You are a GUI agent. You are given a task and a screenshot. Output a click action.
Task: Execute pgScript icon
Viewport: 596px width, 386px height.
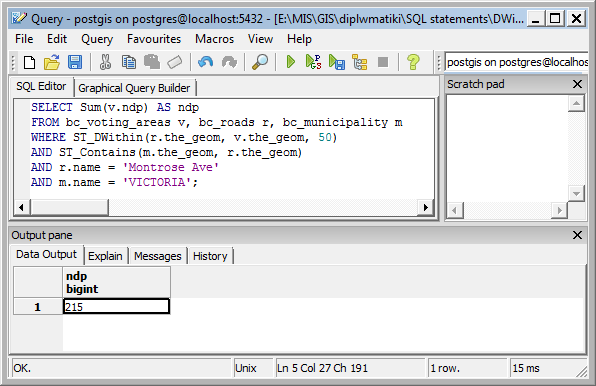tap(314, 62)
